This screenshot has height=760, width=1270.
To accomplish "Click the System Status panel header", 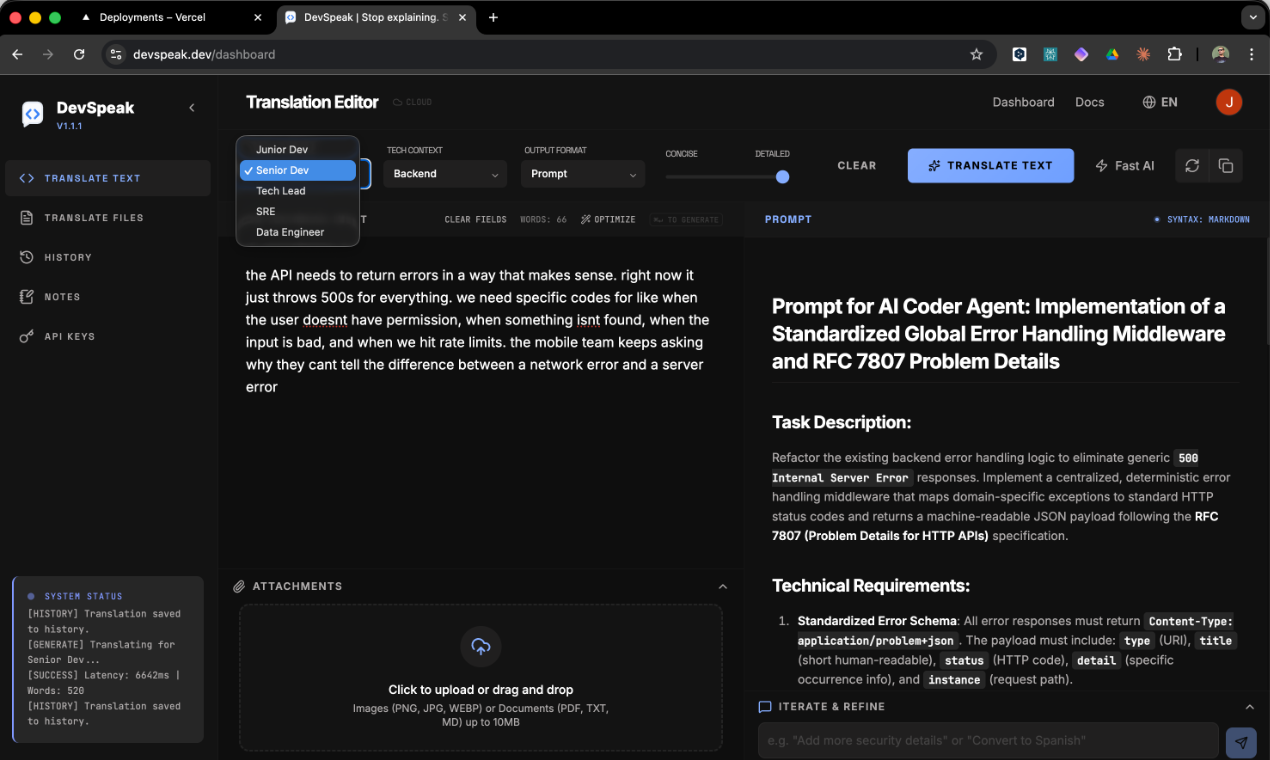I will coord(84,596).
